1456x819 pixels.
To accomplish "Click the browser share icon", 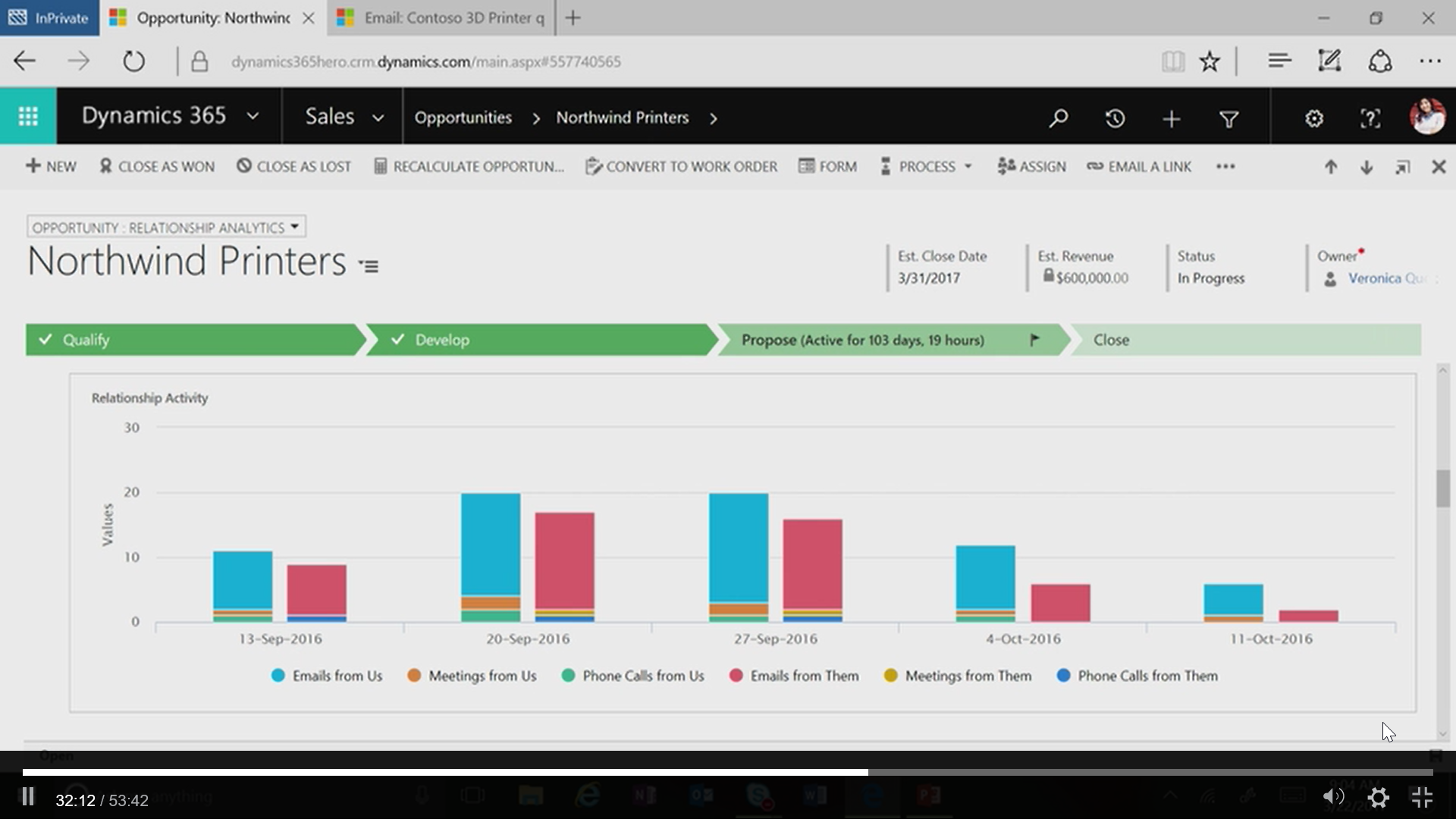I will [1380, 61].
